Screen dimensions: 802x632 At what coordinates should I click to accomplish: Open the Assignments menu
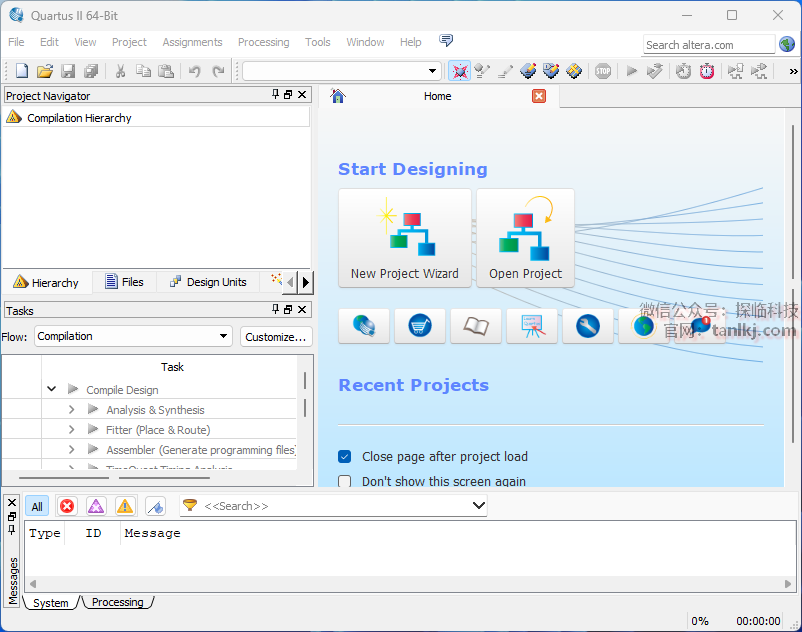pos(192,42)
